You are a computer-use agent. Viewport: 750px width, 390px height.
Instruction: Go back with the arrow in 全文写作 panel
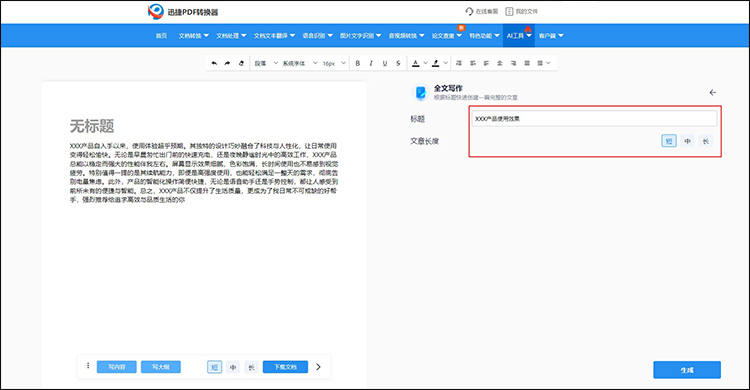(x=713, y=92)
